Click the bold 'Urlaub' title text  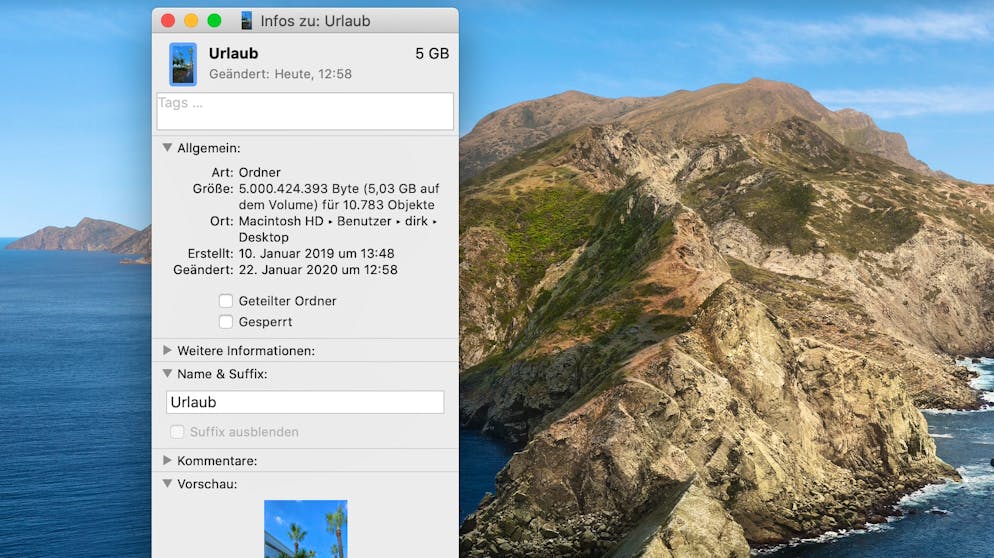(233, 53)
